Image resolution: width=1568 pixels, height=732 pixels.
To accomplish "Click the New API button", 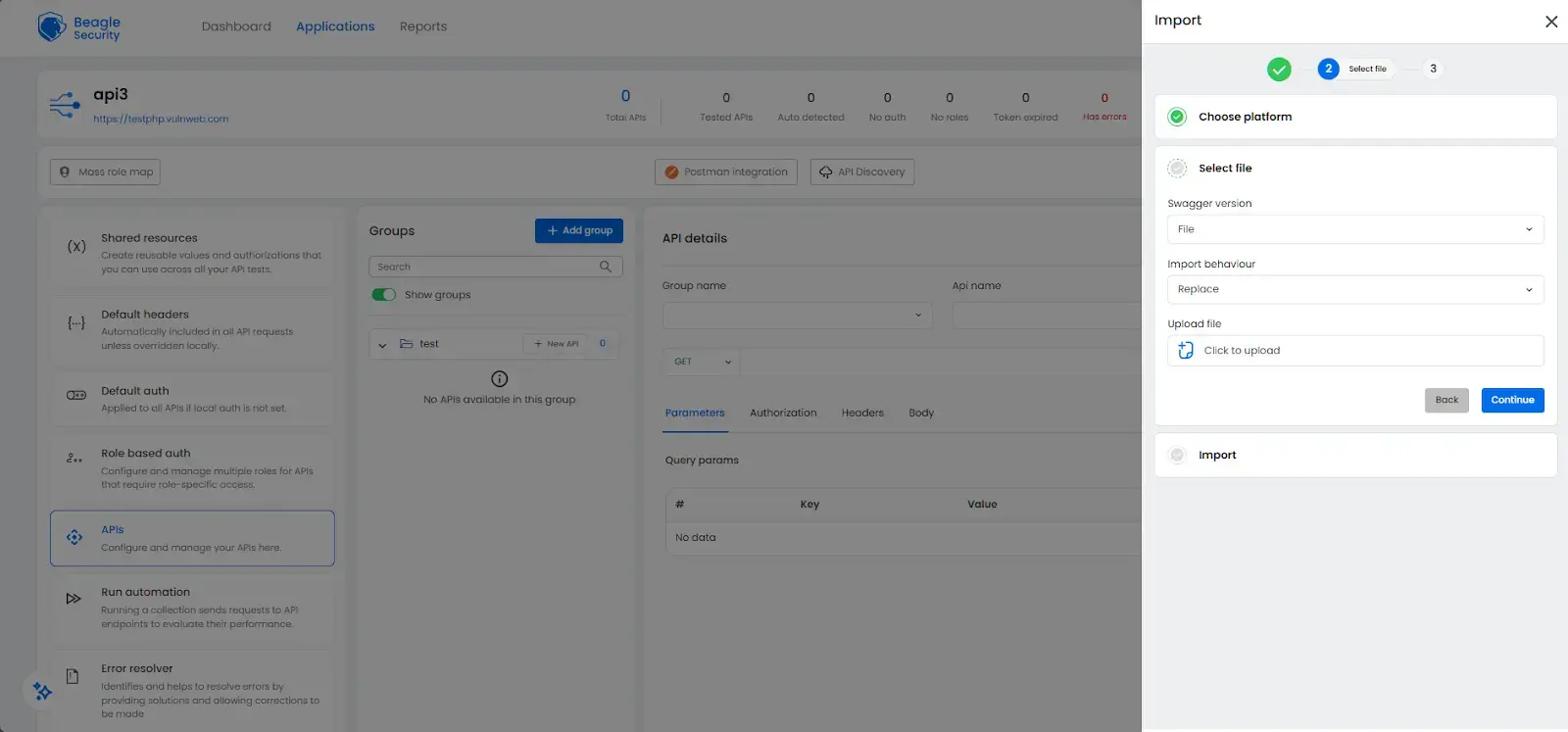I will pyautogui.click(x=557, y=344).
